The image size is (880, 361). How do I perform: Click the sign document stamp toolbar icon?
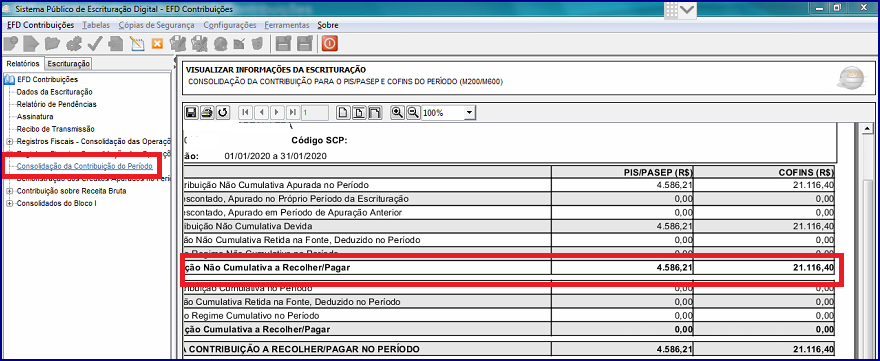coord(178,43)
